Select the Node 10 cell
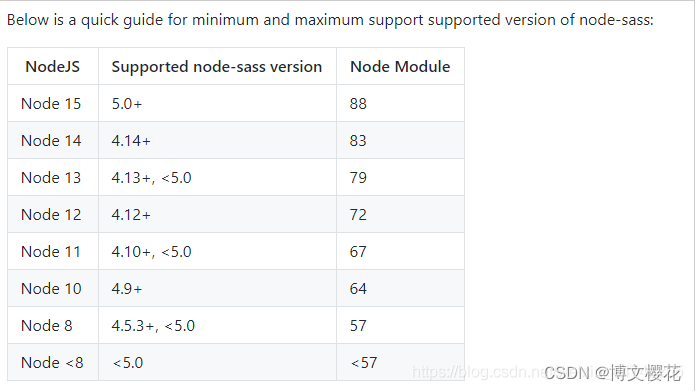The image size is (696, 391). [51, 288]
